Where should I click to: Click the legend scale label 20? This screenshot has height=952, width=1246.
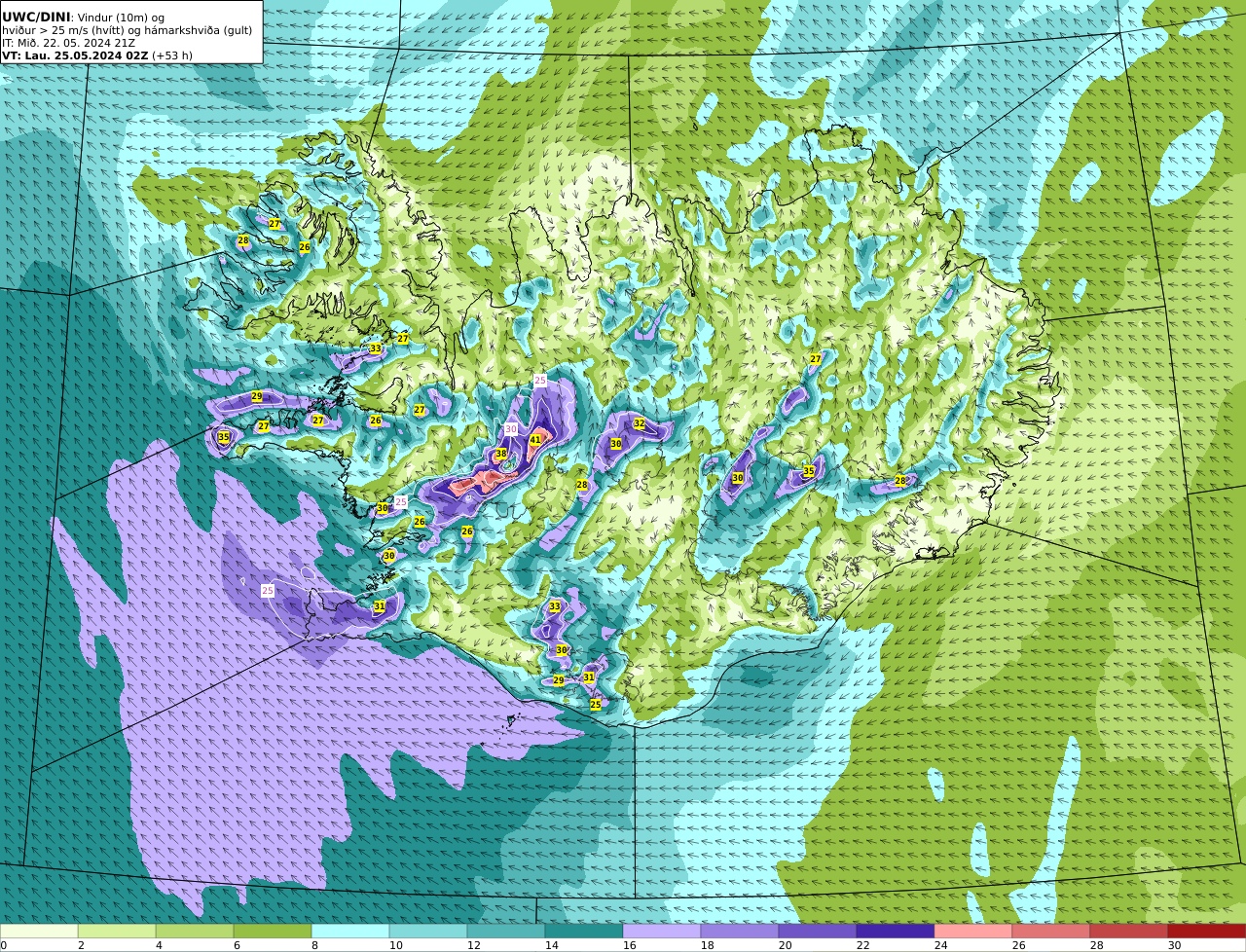[785, 945]
